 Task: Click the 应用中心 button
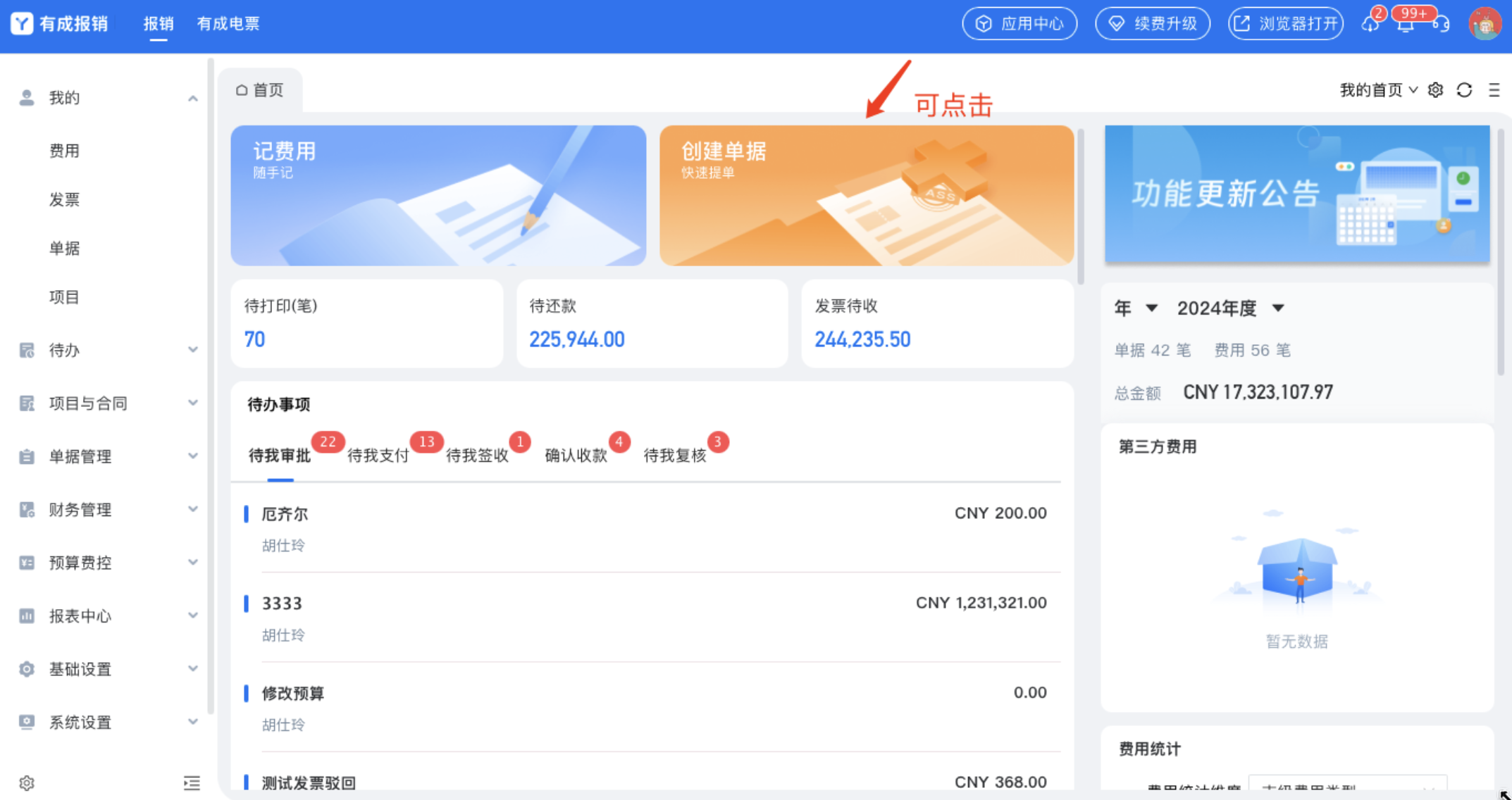[1019, 24]
